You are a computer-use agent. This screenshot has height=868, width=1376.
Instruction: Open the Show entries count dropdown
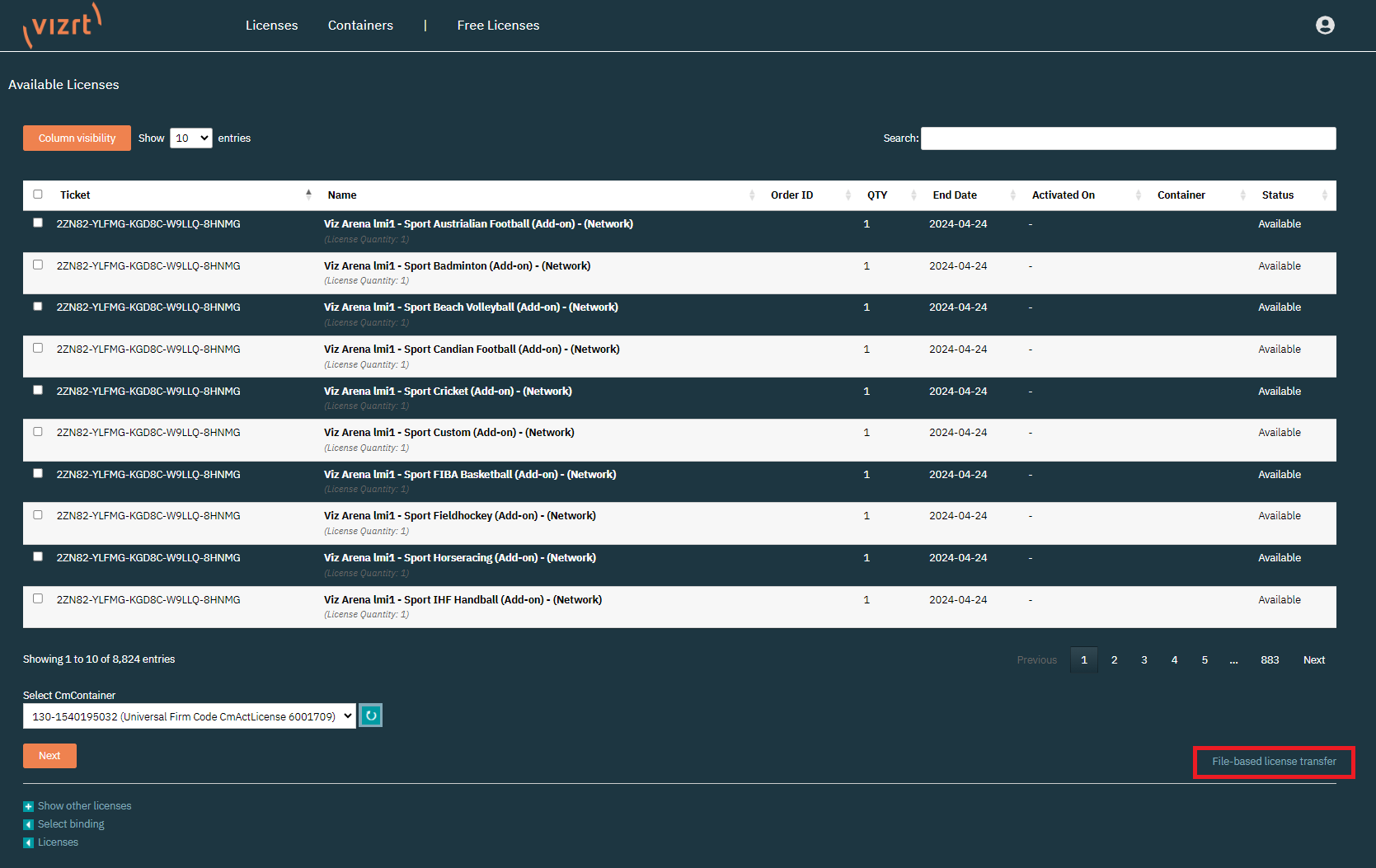(x=191, y=138)
